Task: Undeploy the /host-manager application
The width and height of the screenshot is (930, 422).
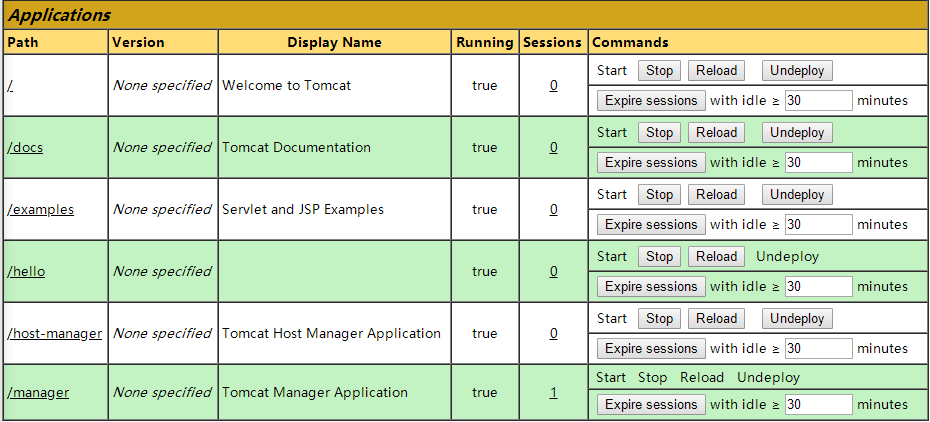Action: [x=797, y=319]
